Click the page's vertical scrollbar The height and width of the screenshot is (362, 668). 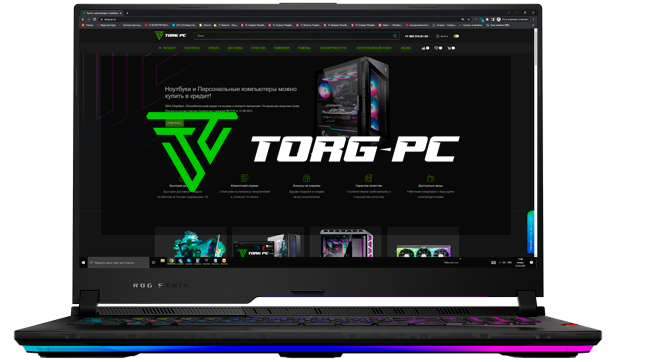(x=536, y=141)
